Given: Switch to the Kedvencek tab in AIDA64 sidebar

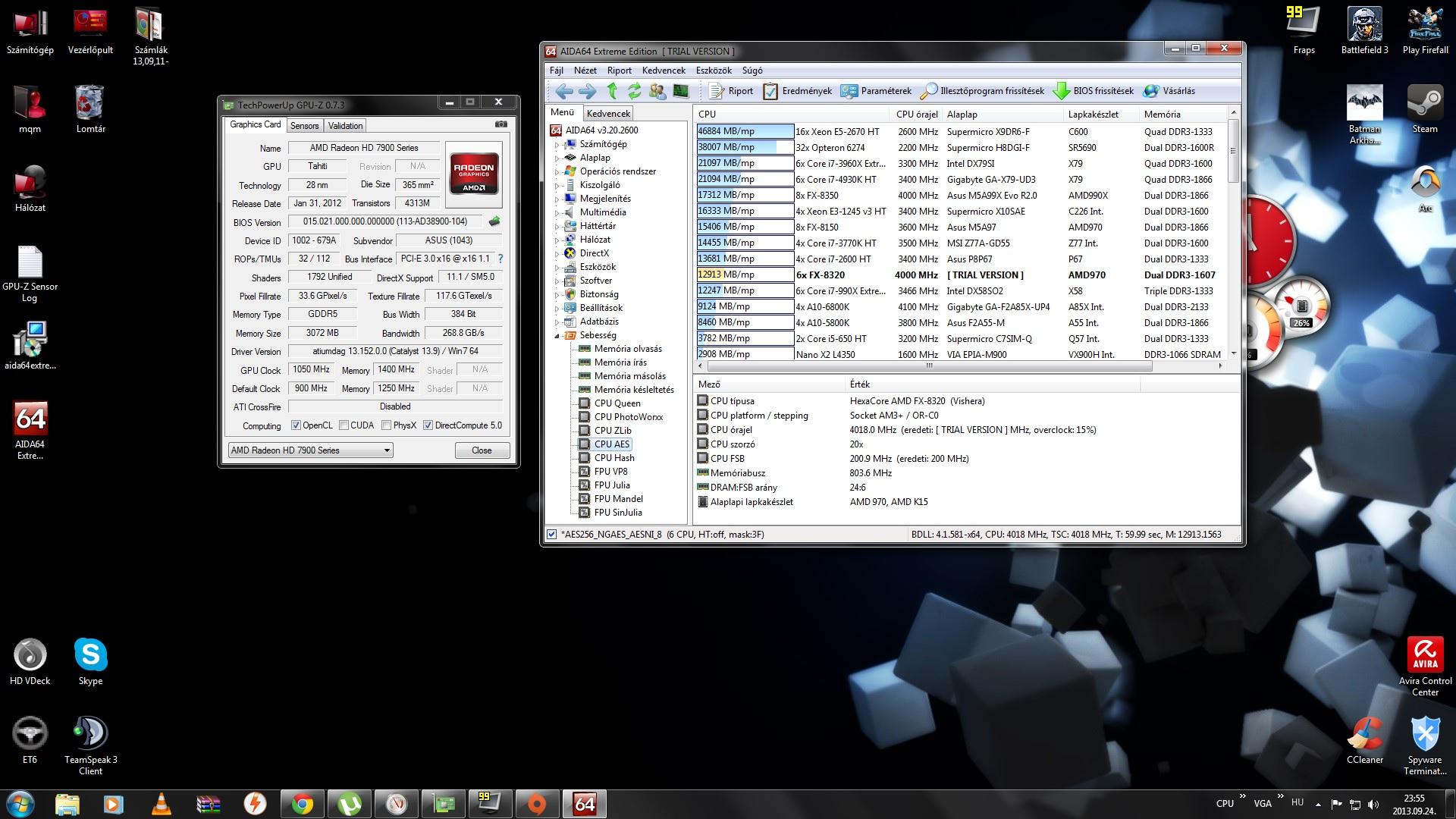Looking at the screenshot, I should [608, 114].
